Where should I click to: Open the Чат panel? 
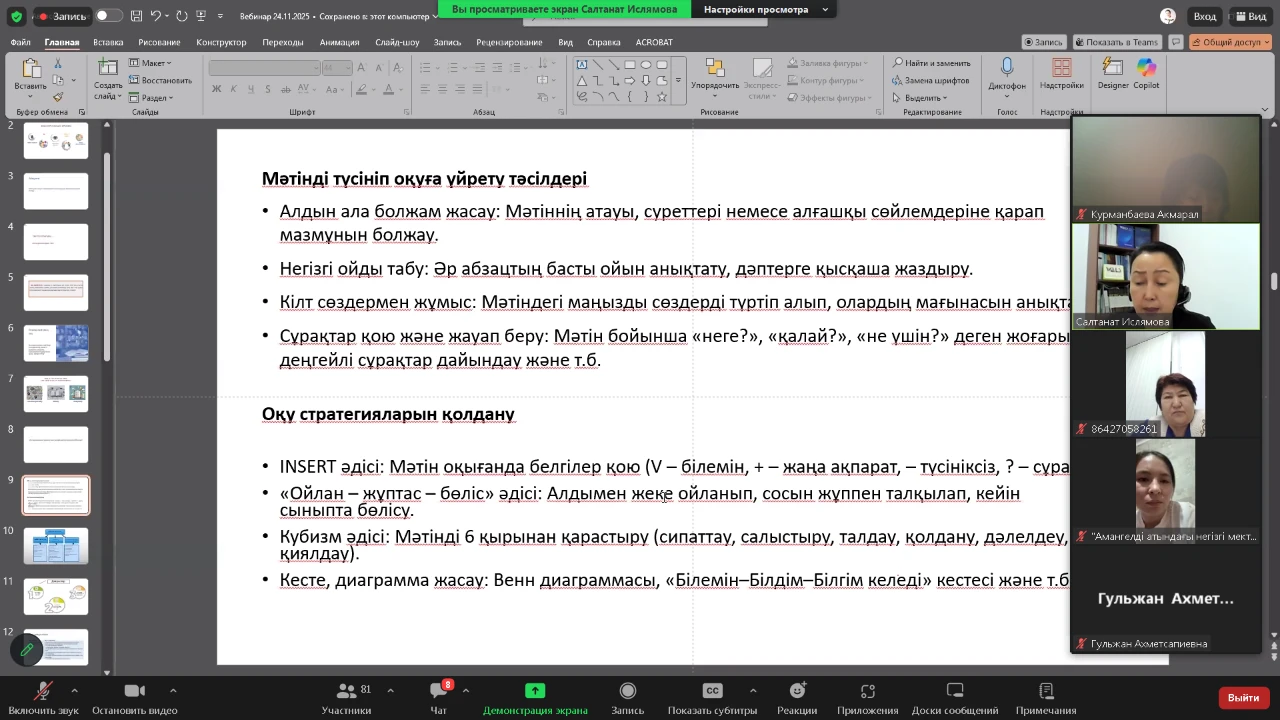click(438, 692)
